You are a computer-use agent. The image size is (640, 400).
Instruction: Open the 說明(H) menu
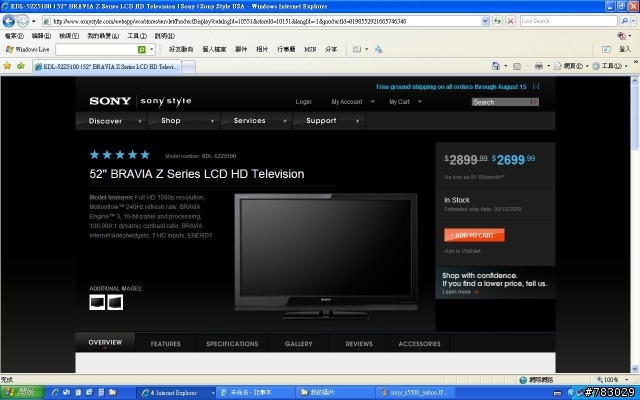[x=164, y=36]
